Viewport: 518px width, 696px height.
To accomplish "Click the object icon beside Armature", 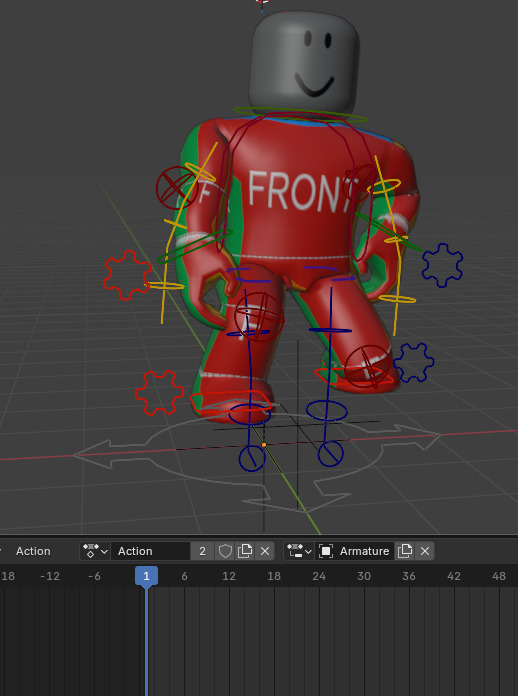I will [x=326, y=551].
